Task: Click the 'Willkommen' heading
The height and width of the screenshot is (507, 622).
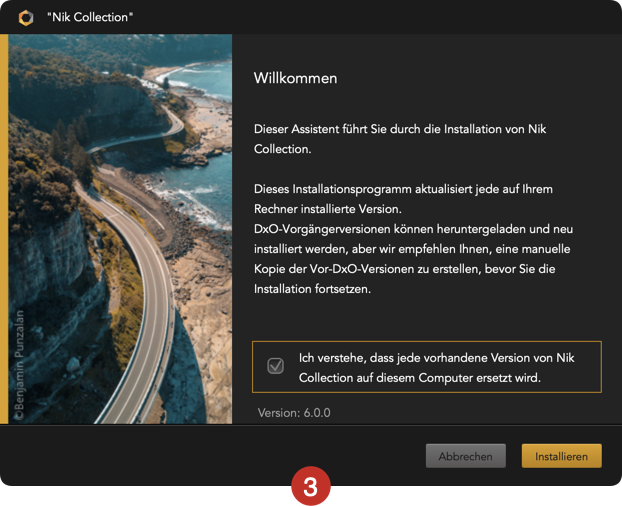Action: (x=296, y=78)
